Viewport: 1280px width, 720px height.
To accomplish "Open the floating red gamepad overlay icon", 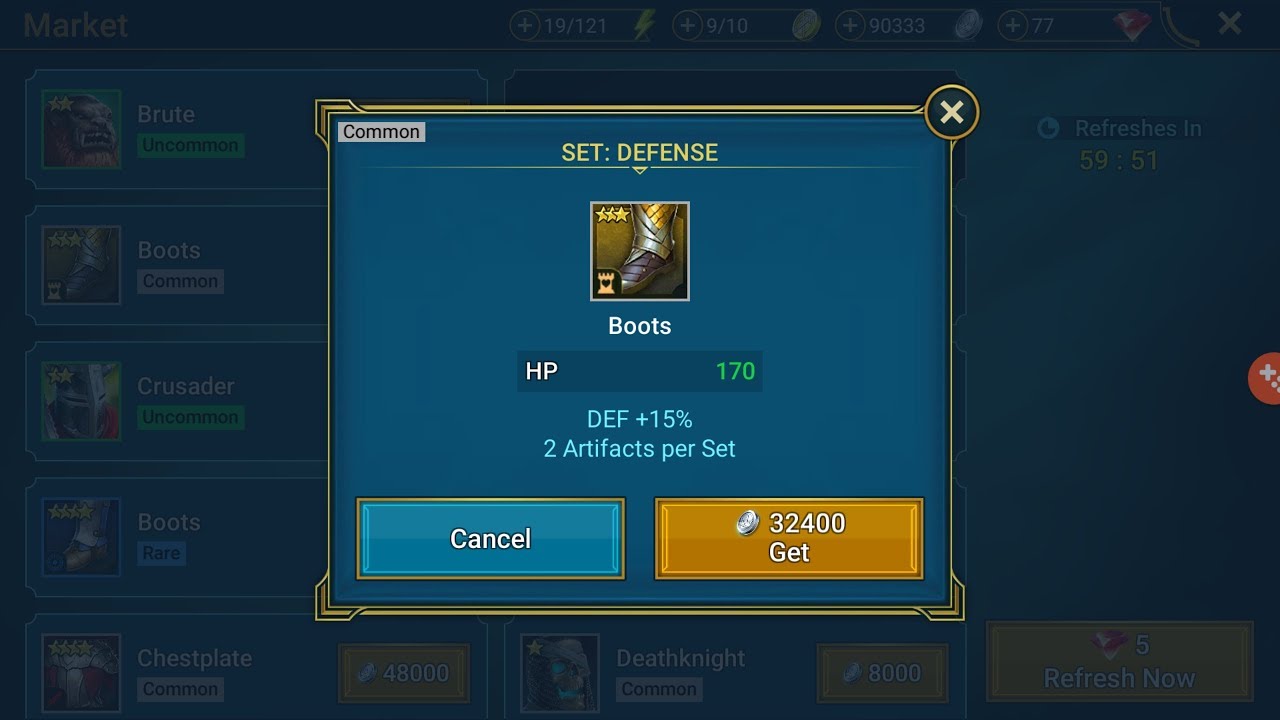I will point(1265,378).
